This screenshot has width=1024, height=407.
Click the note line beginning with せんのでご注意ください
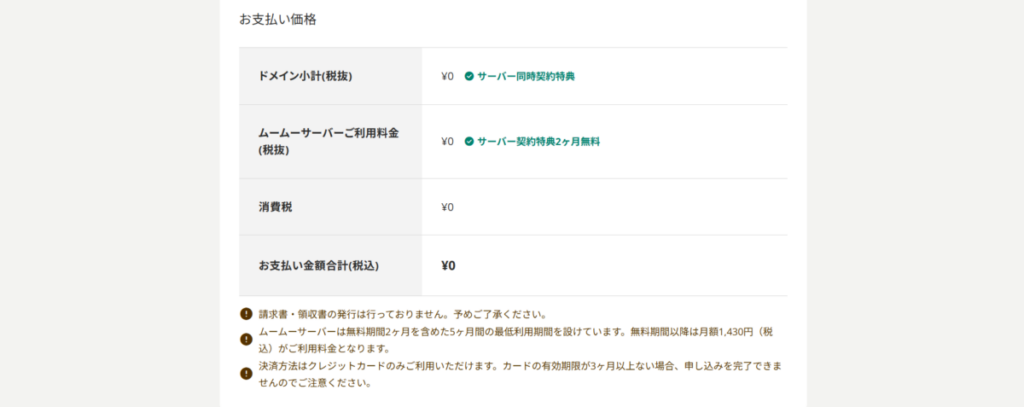point(315,383)
